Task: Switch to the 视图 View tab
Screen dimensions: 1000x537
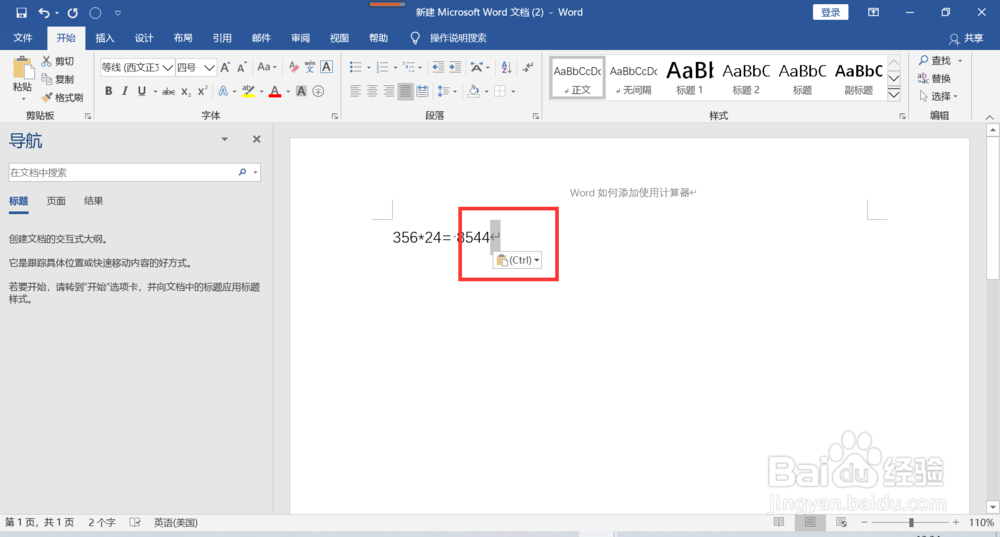Action: [x=339, y=38]
